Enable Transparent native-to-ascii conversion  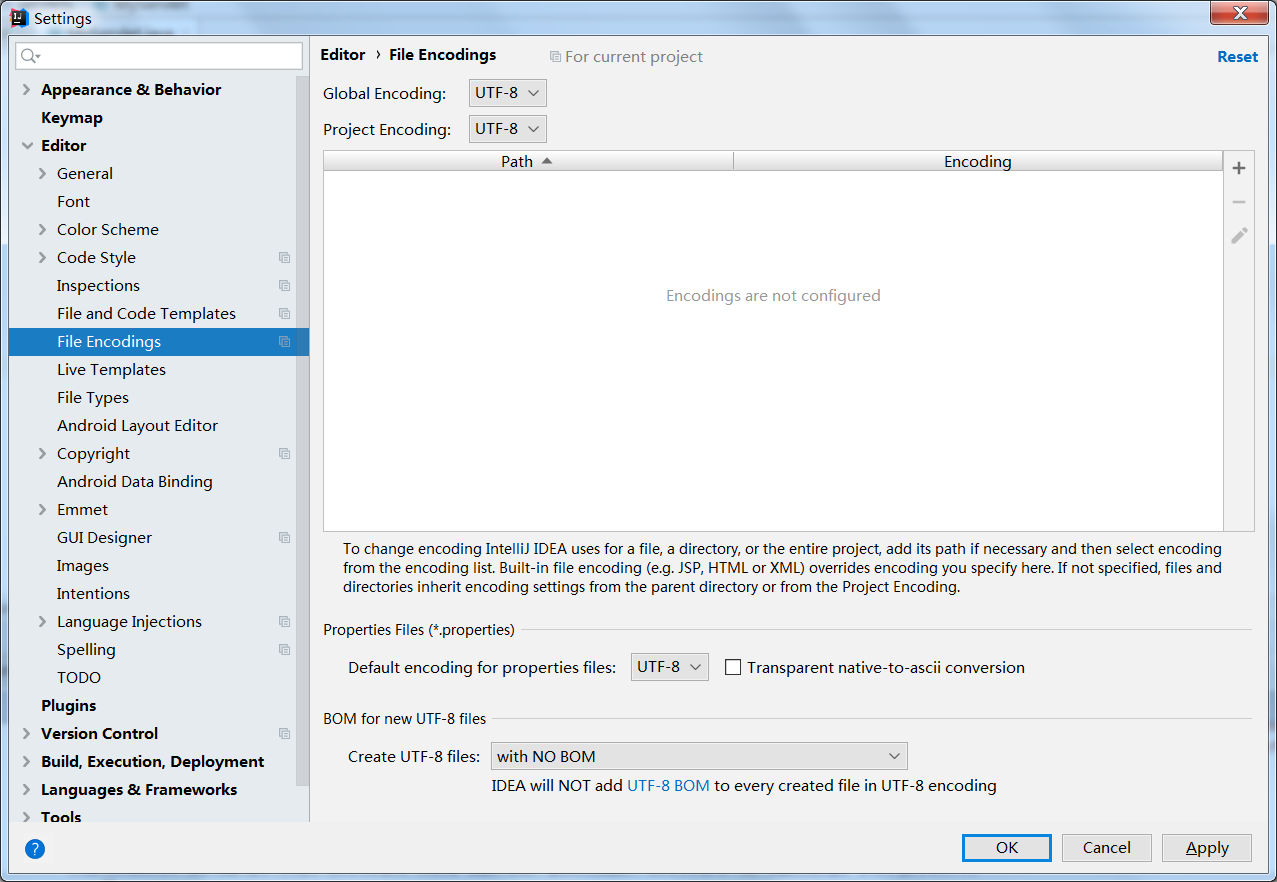[x=733, y=667]
